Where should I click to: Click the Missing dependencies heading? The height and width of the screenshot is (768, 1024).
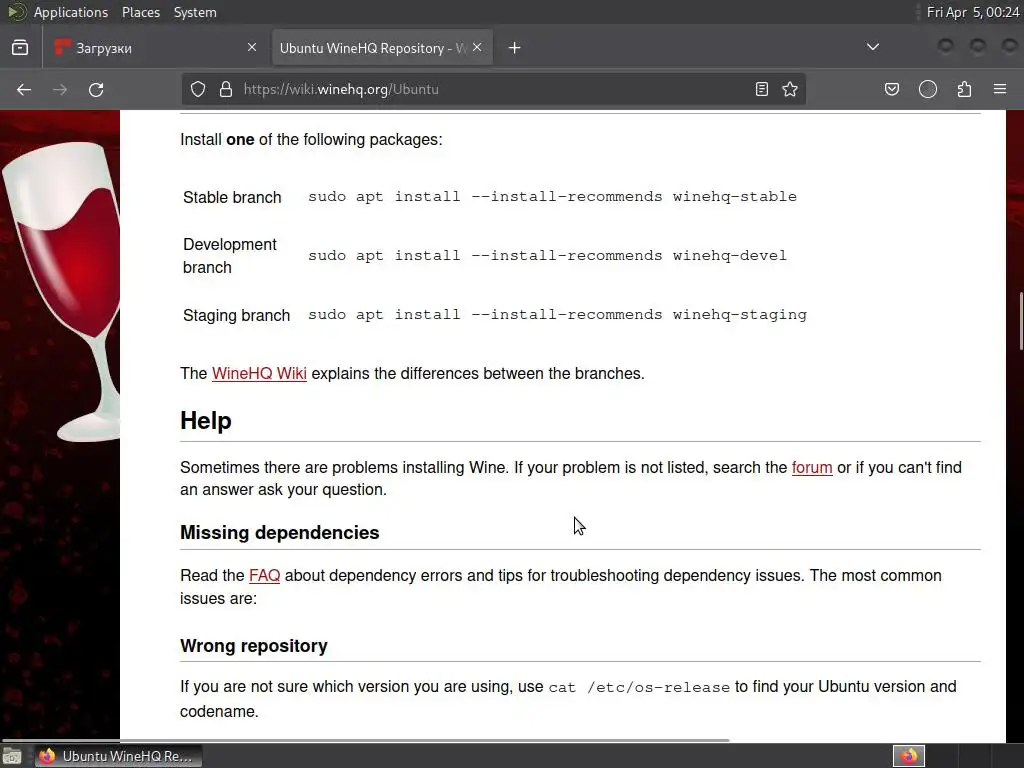(x=280, y=532)
